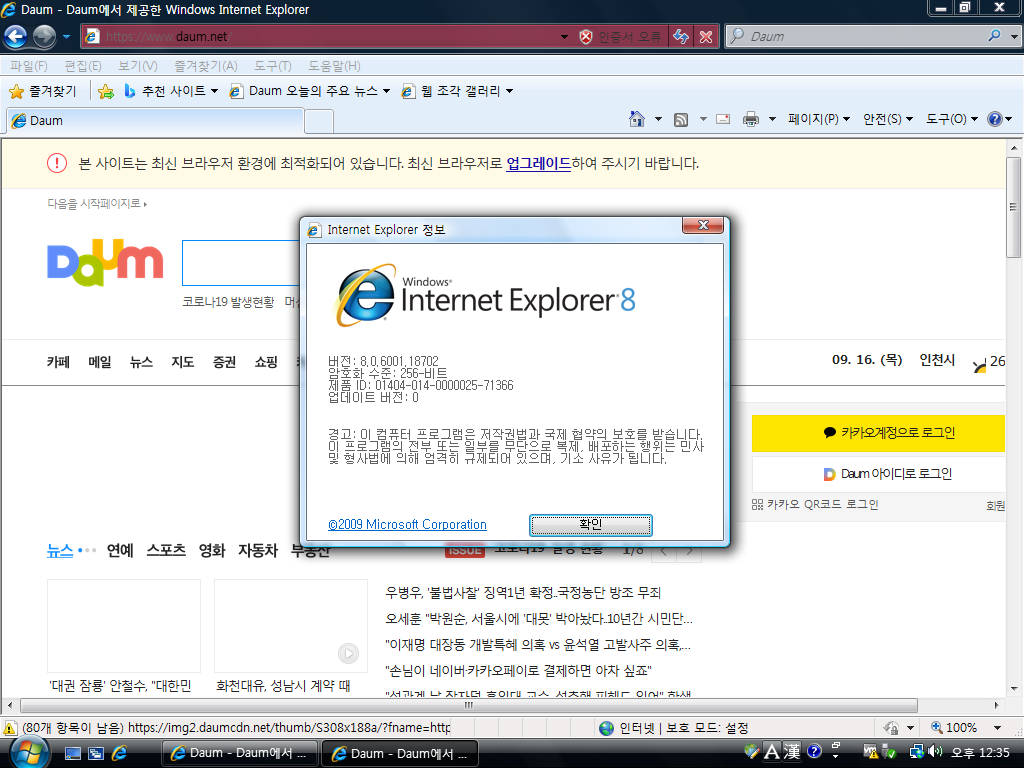The image size is (1024, 768).
Task: Select the 자동차 news category tab
Action: click(258, 551)
